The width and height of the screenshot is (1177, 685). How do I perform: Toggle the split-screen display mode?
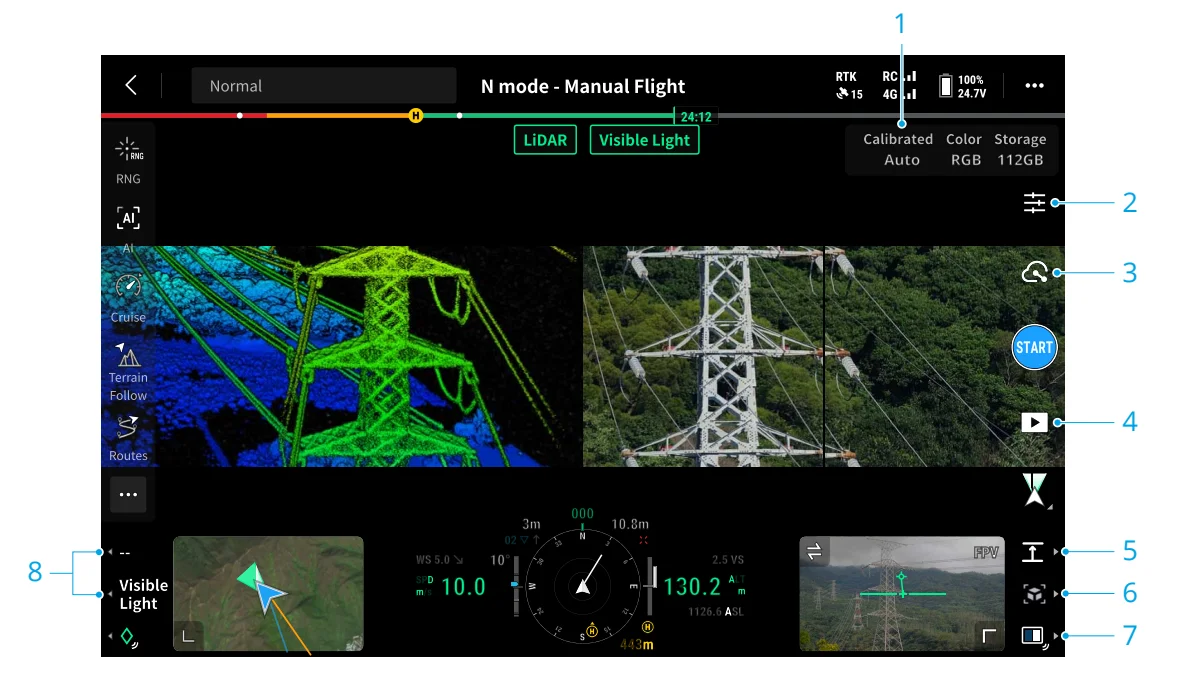pyautogui.click(x=1033, y=635)
